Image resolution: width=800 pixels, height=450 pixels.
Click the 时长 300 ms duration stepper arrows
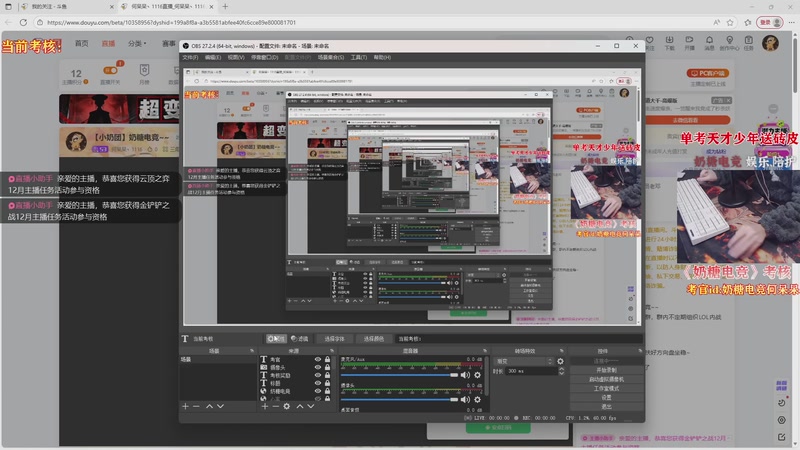click(x=561, y=371)
